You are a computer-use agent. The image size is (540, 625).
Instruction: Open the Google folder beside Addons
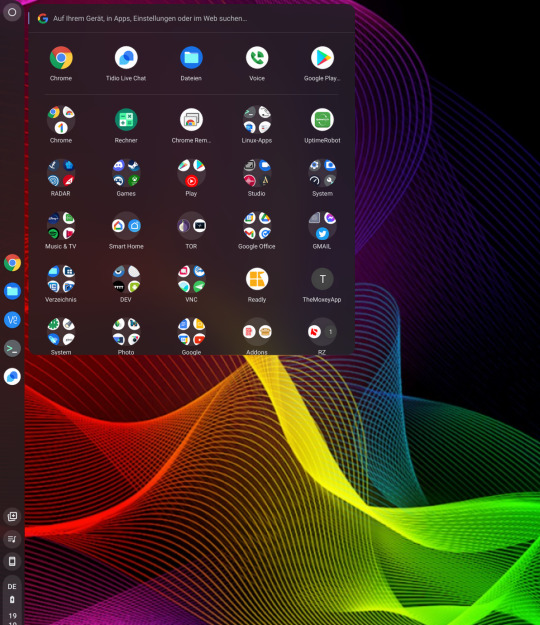191,332
